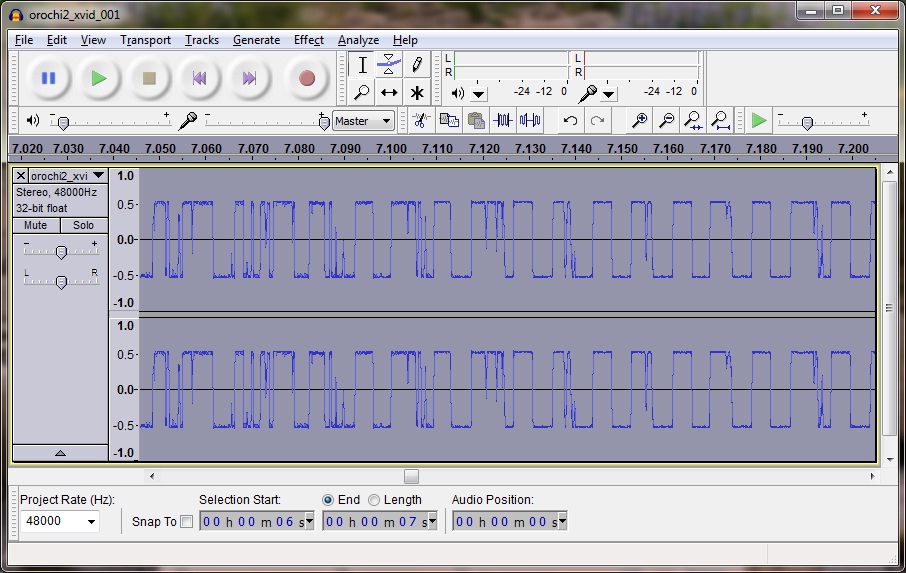Start recording with the Record button
This screenshot has width=906, height=573.
coord(307,78)
